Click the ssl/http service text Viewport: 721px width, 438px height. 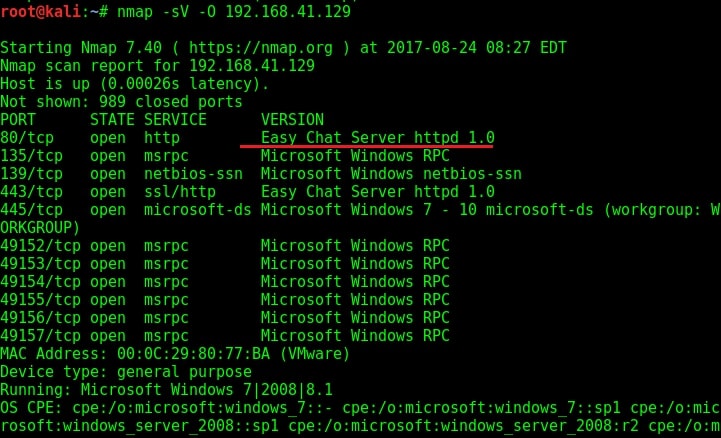pos(180,192)
